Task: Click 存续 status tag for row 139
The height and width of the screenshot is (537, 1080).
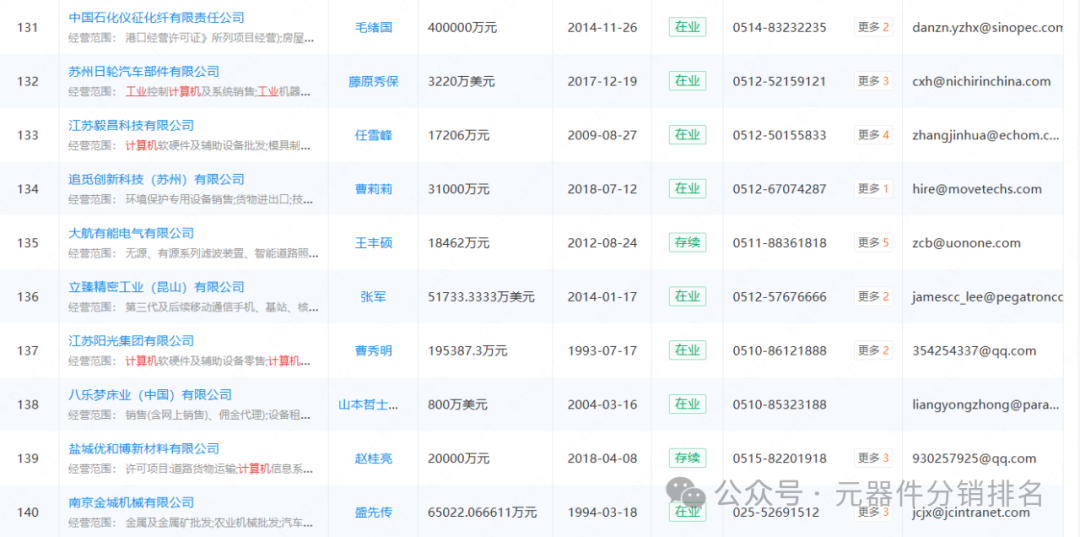Action: point(687,457)
